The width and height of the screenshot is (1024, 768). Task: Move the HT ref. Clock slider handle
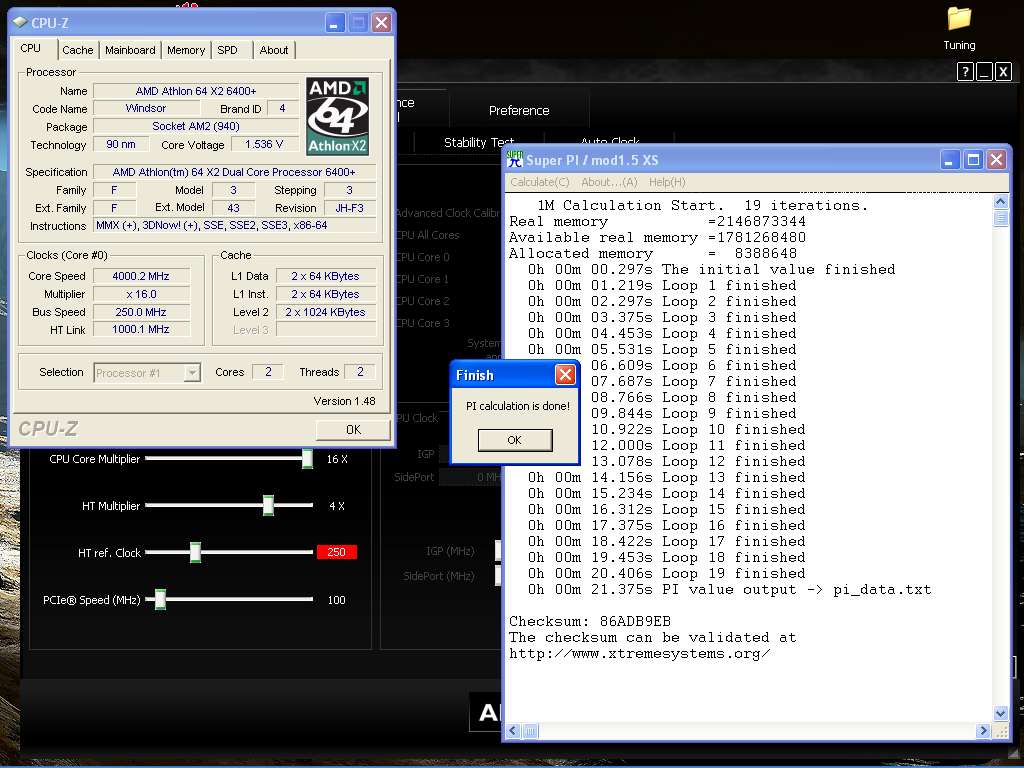click(x=195, y=552)
